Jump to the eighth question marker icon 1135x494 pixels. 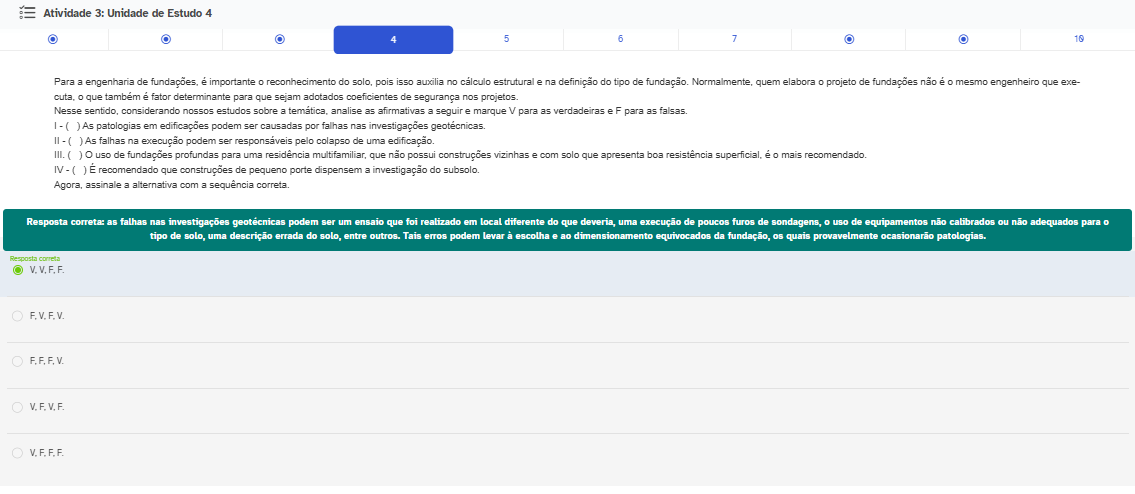click(849, 39)
